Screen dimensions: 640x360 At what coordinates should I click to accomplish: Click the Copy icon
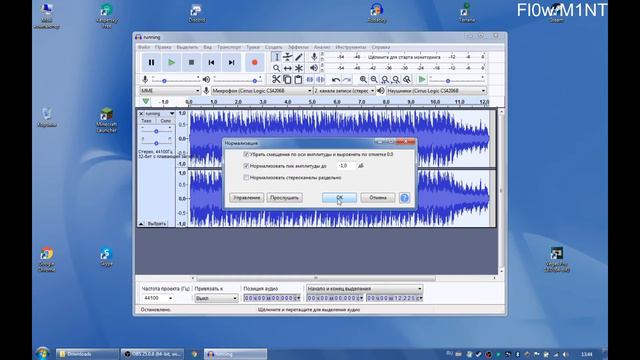(287, 80)
